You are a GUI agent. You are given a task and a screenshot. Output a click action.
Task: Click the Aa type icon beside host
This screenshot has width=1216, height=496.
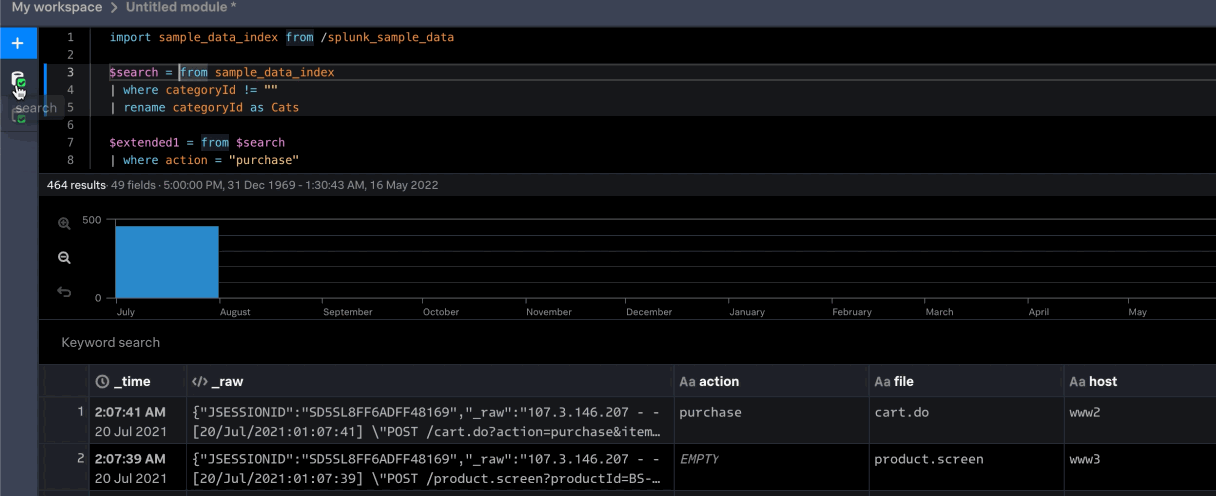pyautogui.click(x=1077, y=381)
